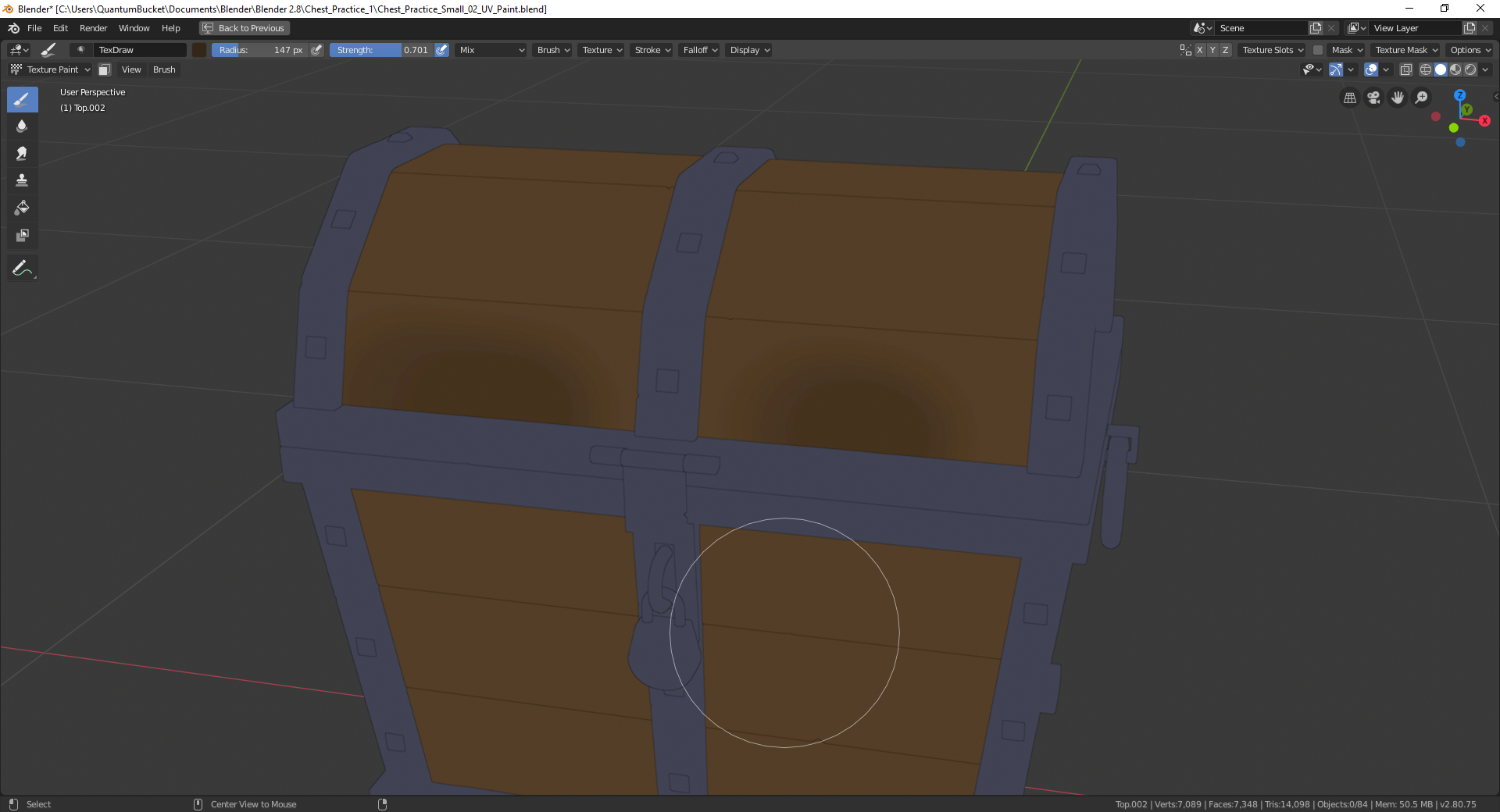Viewport: 1500px width, 812px height.
Task: Click the Back to Previous button
Action: 245,28
